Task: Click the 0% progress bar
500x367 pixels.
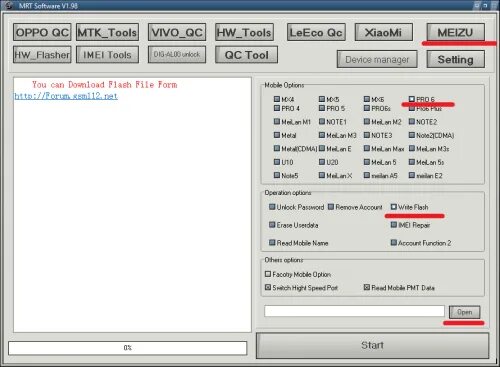Action: tap(128, 348)
